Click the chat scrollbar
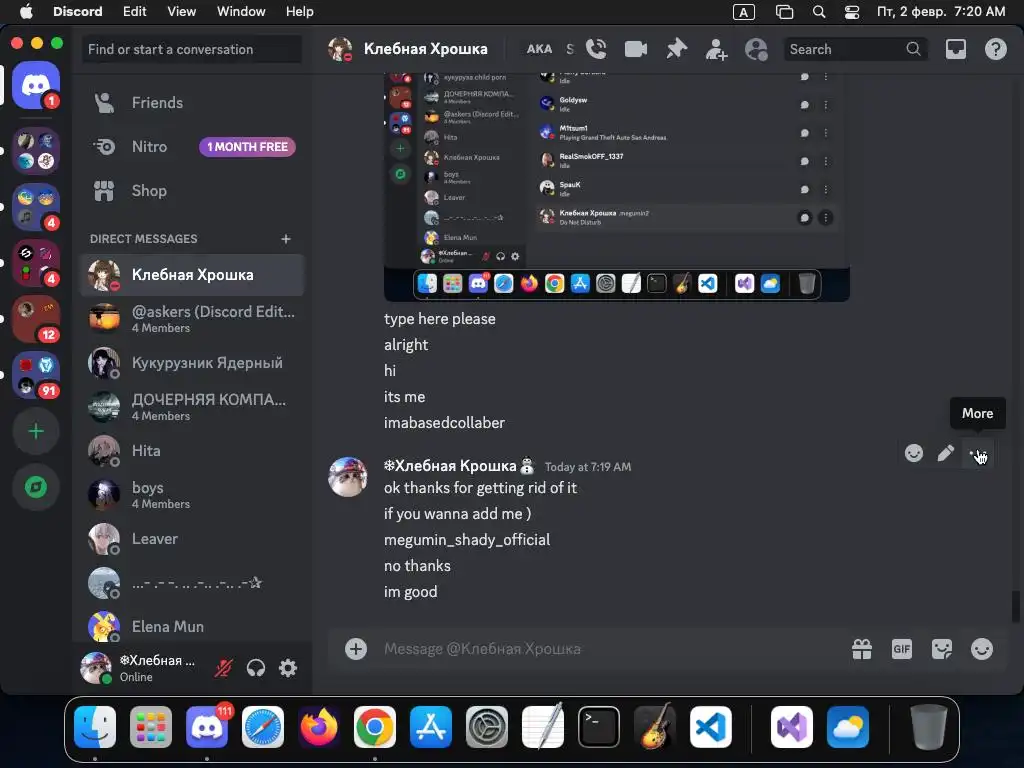 pos(1016,607)
